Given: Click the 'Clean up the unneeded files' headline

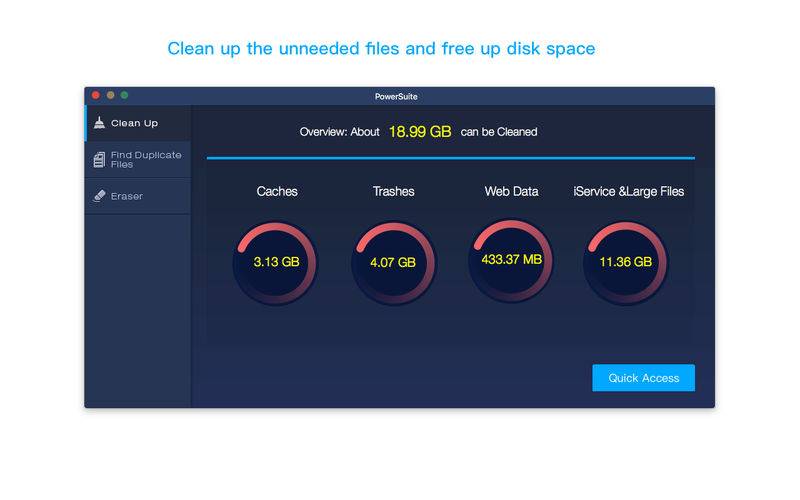Looking at the screenshot, I should click(x=381, y=49).
